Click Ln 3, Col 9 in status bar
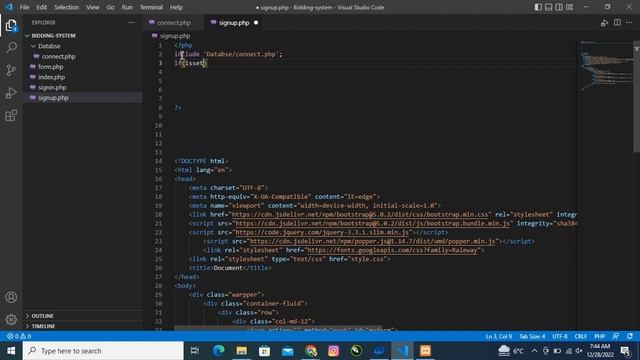 tap(498, 336)
